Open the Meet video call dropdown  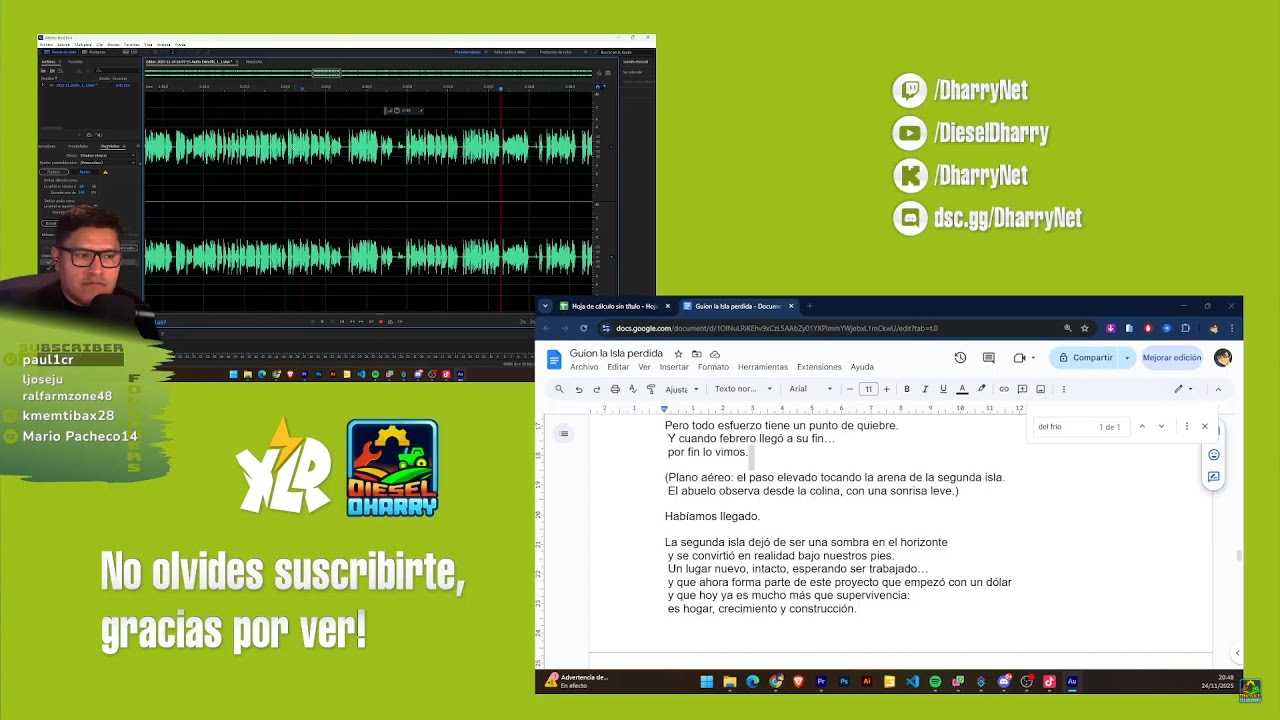tap(1024, 358)
